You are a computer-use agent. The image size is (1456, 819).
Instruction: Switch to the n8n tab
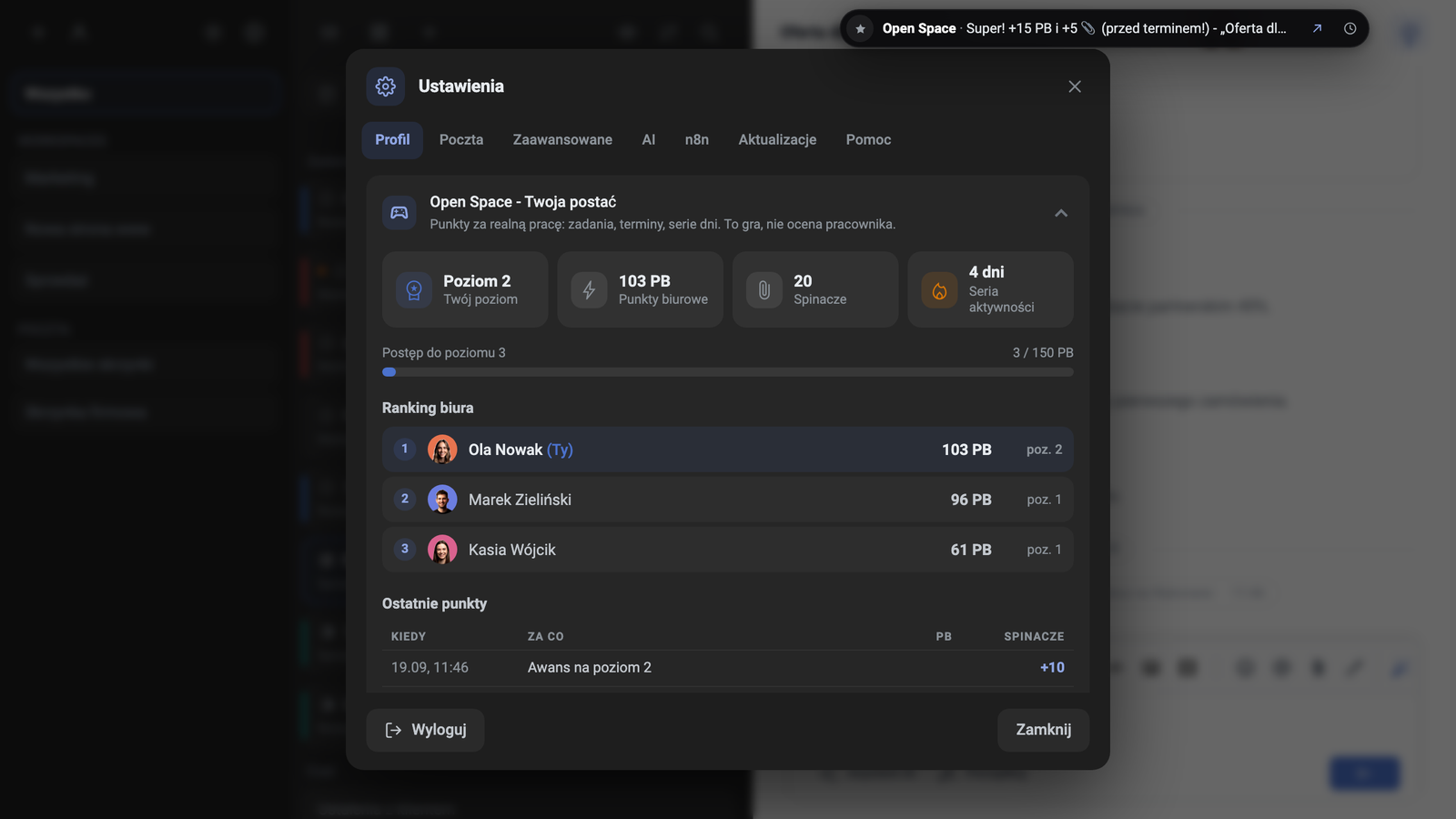click(x=697, y=140)
